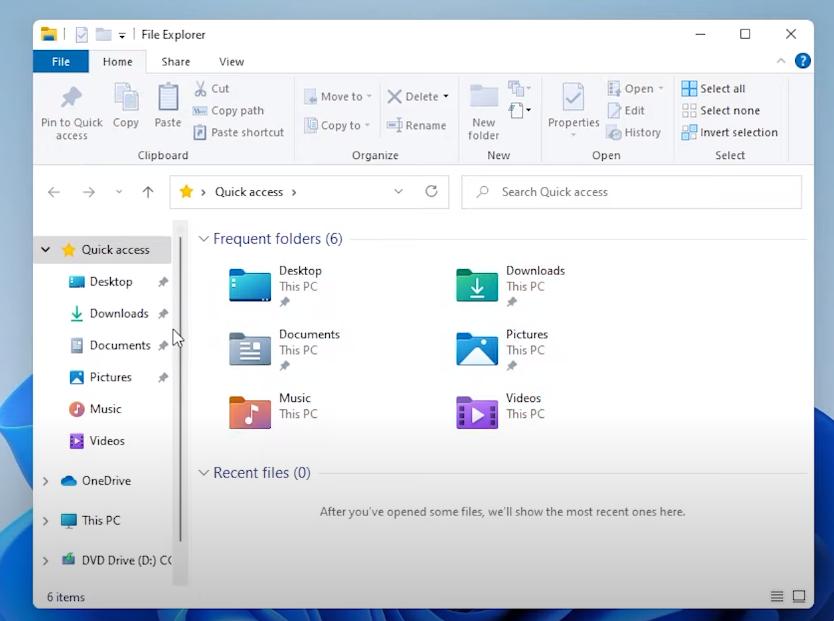The width and height of the screenshot is (834, 621).
Task: Open the address bar history dropdown
Action: pos(398,192)
